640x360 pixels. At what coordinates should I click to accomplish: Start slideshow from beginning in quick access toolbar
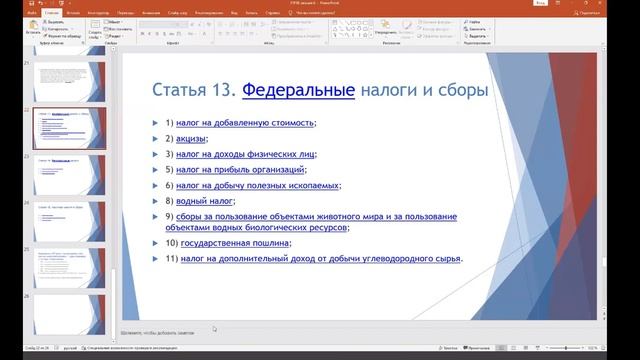61,3
